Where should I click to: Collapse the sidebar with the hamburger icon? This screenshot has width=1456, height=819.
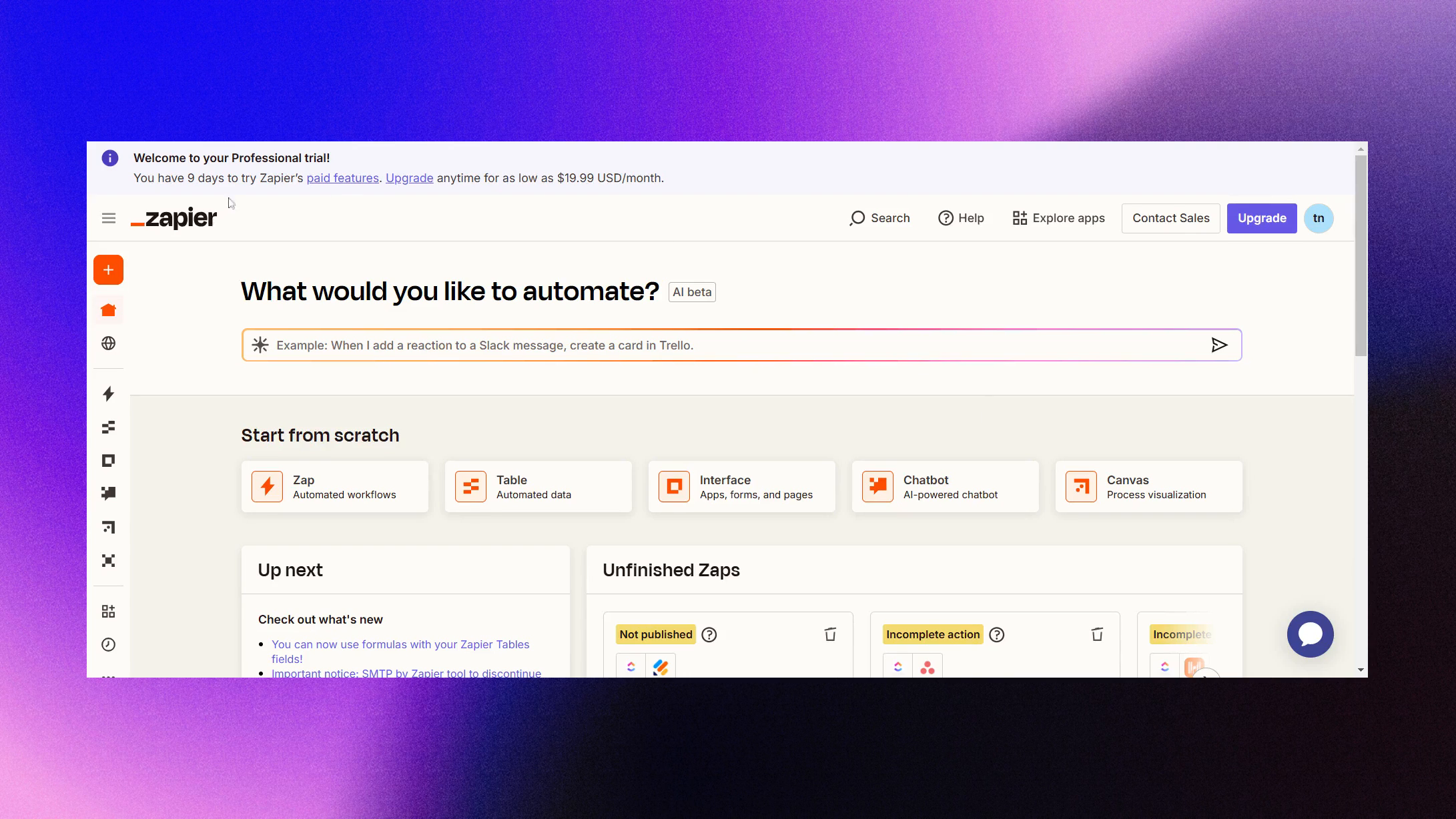pos(108,218)
